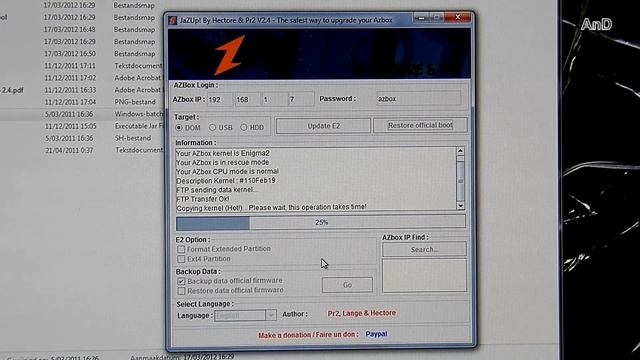Viewport: 640px width, 360px height.
Task: Click date 11/12/2011 17:11 in Explorer window
Action: click(70, 66)
